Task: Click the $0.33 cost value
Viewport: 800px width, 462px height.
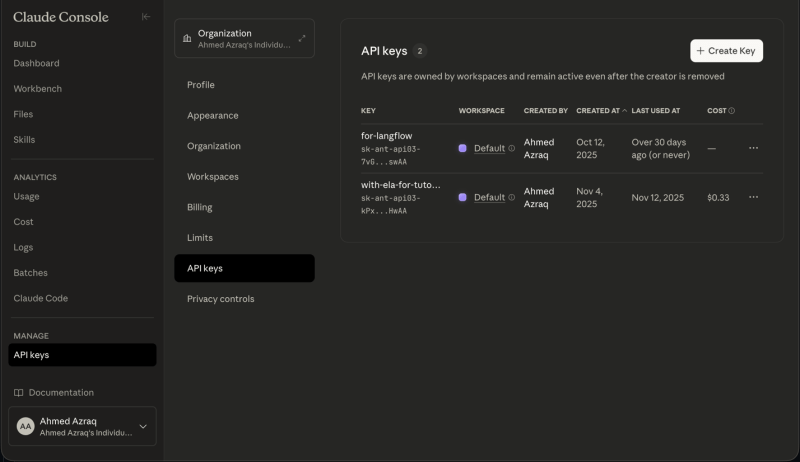Action: click(718, 197)
